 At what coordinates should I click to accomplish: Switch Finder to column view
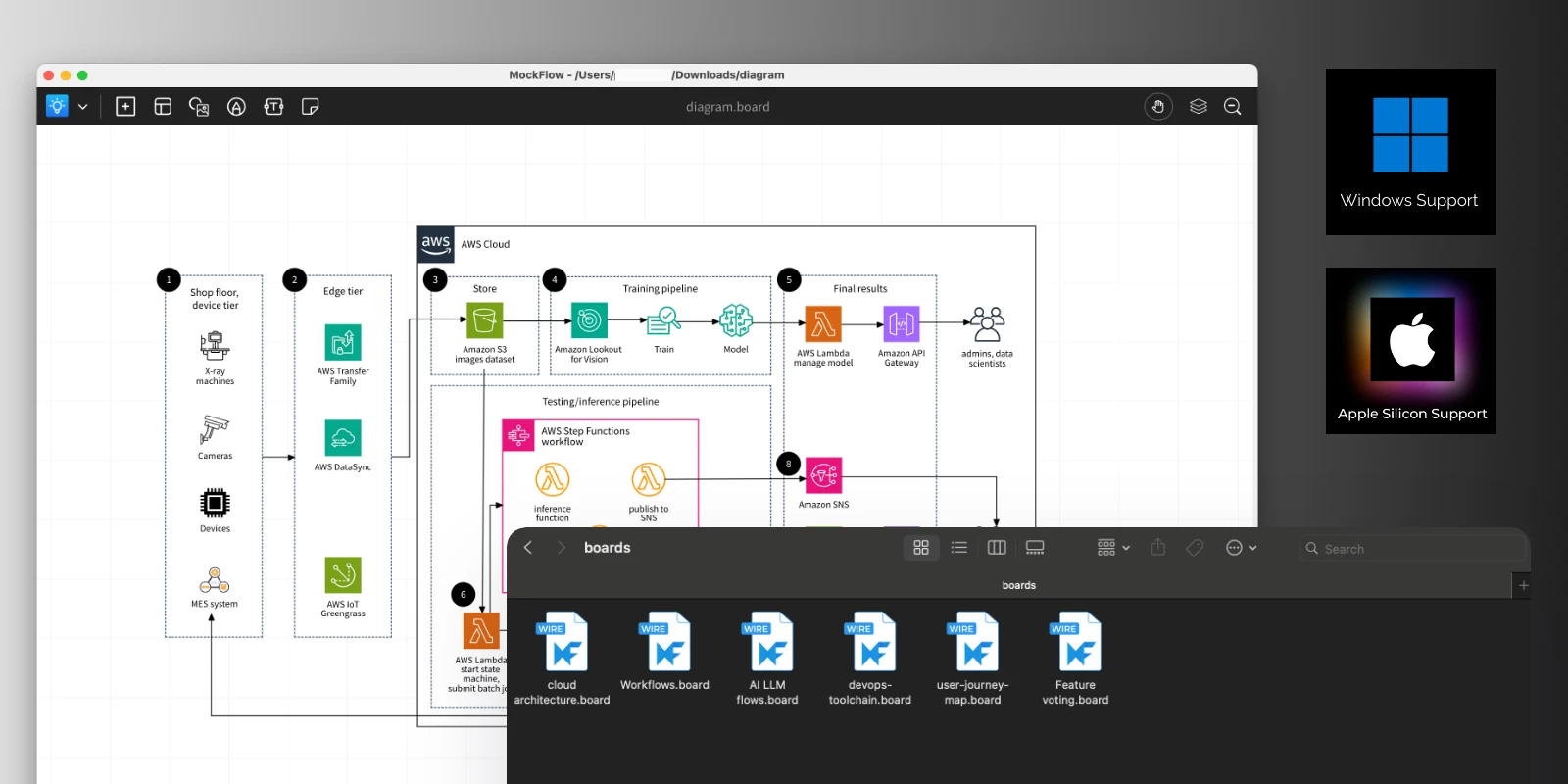(x=997, y=548)
